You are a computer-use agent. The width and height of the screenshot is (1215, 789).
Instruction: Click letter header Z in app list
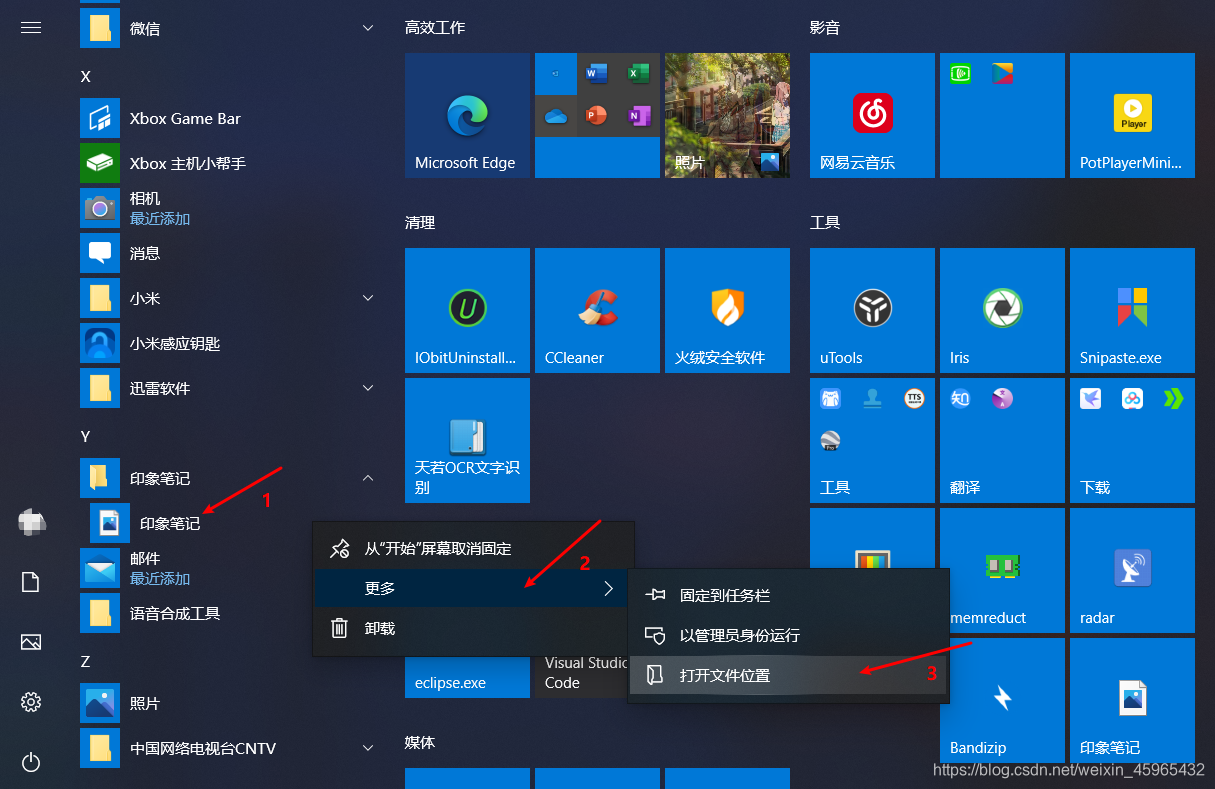click(85, 661)
